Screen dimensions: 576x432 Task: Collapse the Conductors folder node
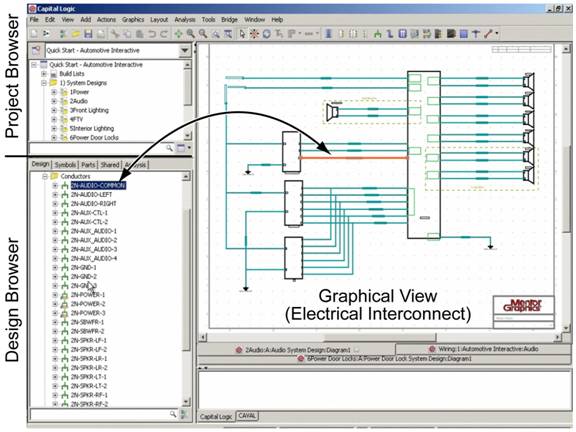[45, 176]
